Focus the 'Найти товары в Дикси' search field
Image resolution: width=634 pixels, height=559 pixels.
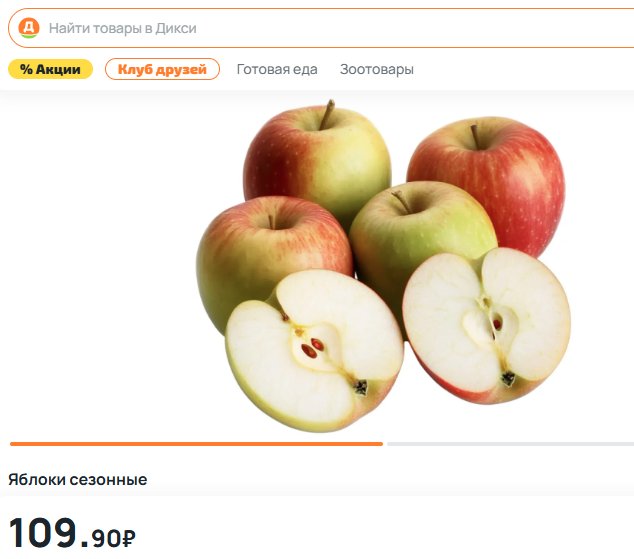(321, 28)
